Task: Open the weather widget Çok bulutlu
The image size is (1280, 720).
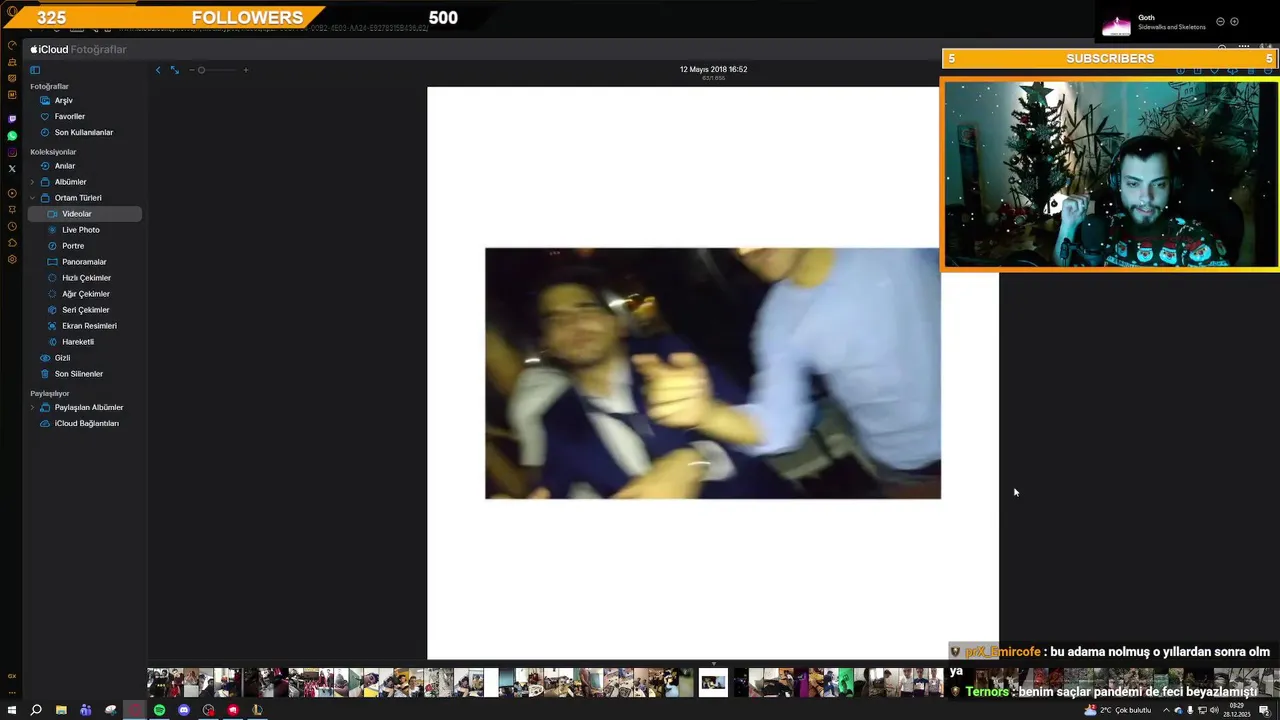Action: (x=1117, y=710)
